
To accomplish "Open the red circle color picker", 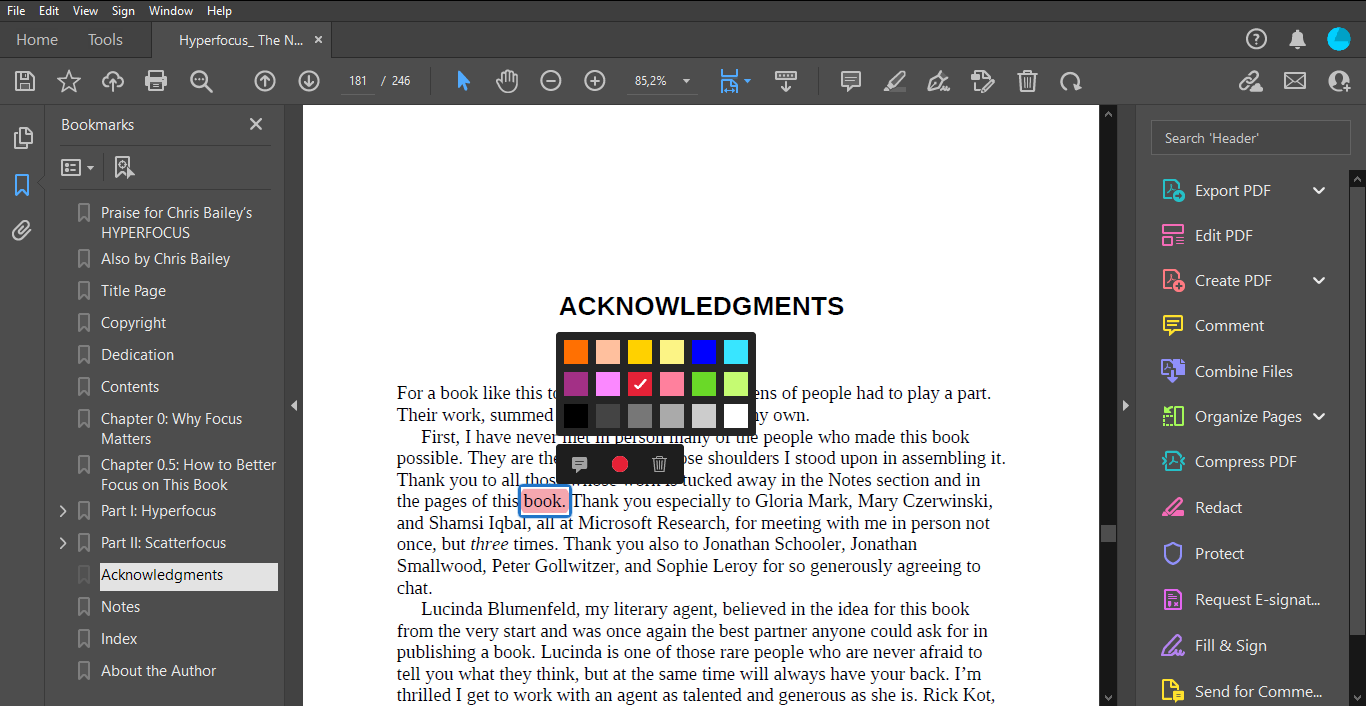I will pos(620,464).
